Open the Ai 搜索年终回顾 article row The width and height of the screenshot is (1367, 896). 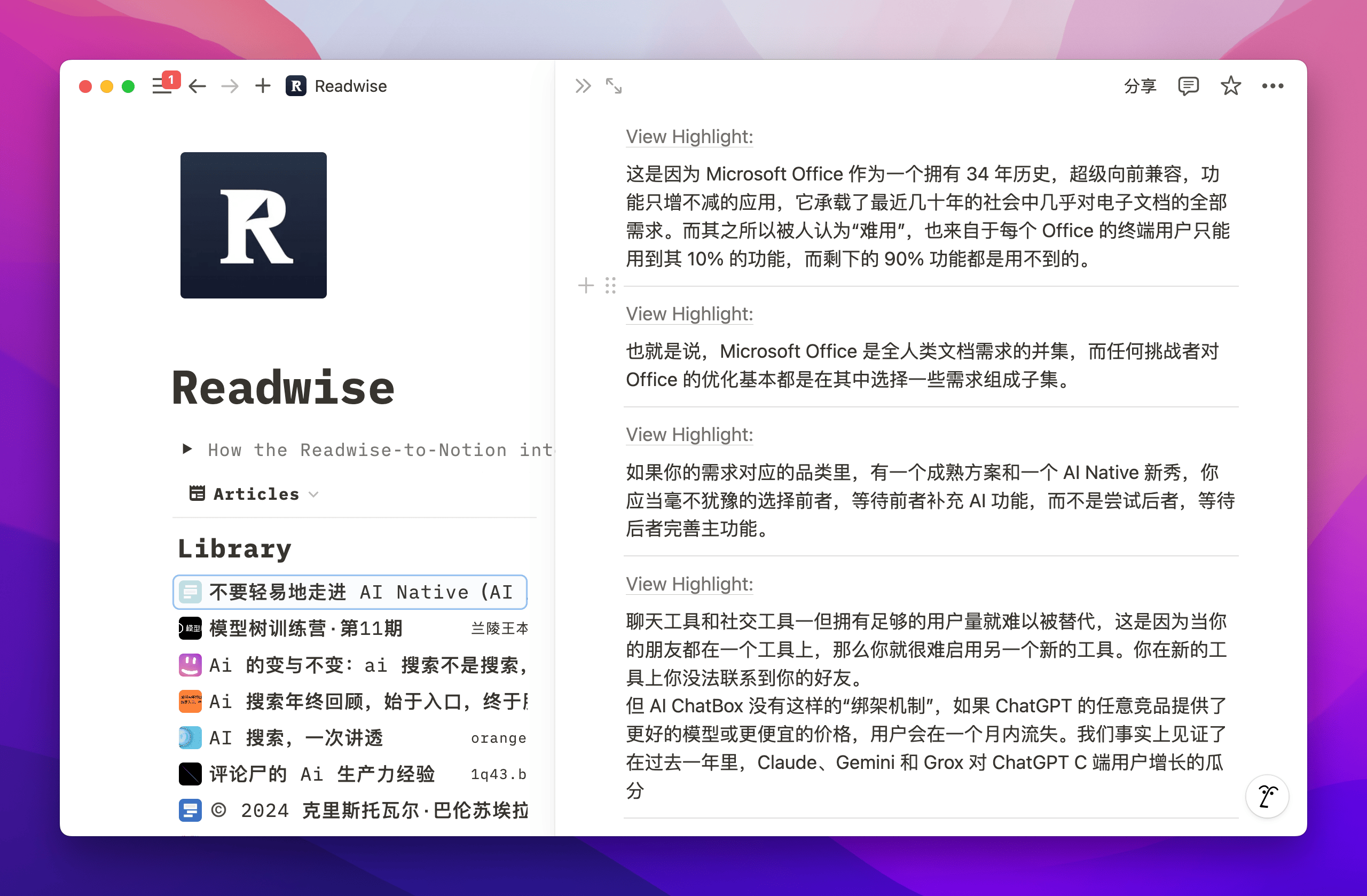[x=350, y=701]
